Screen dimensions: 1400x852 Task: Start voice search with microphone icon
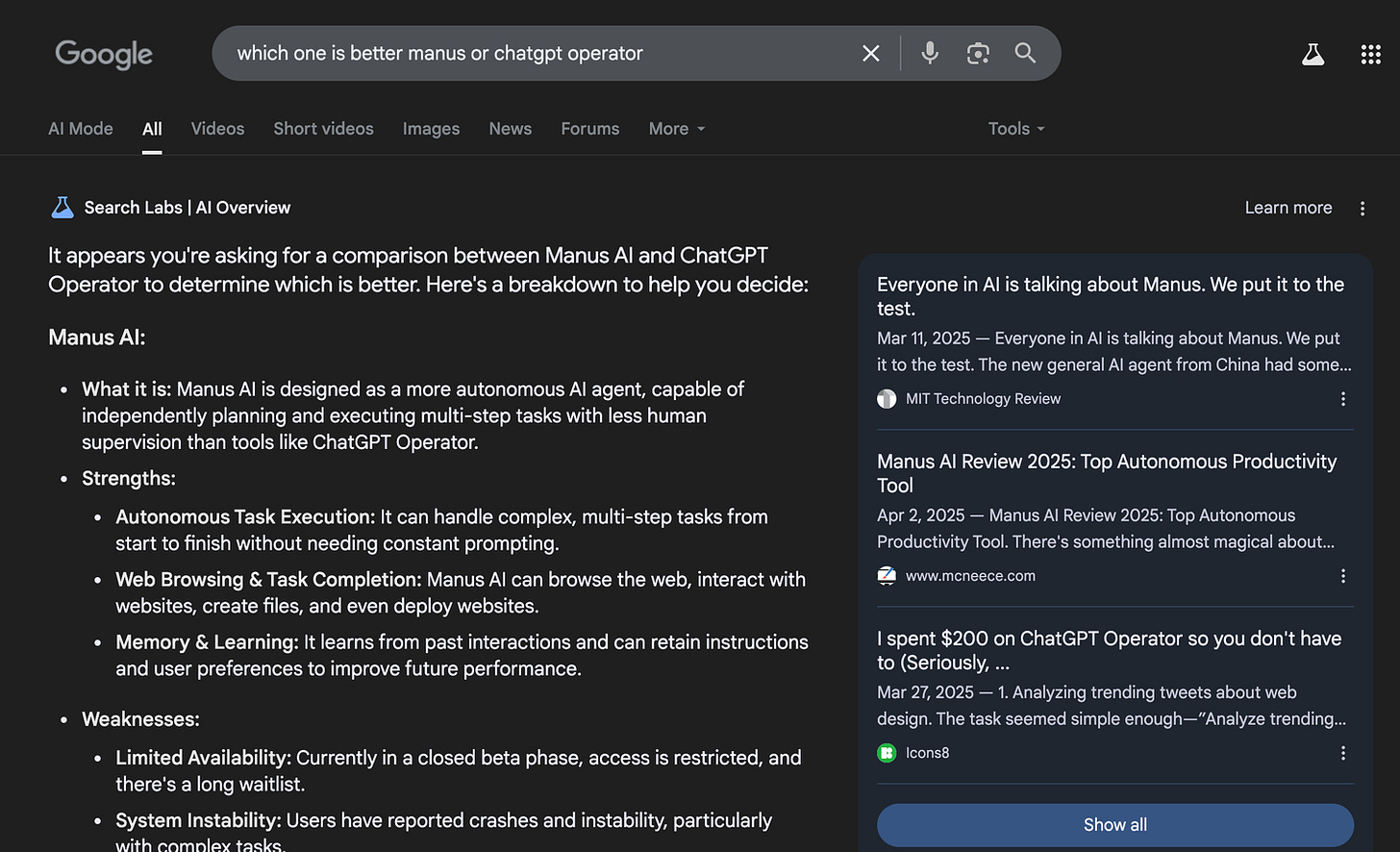(x=930, y=54)
